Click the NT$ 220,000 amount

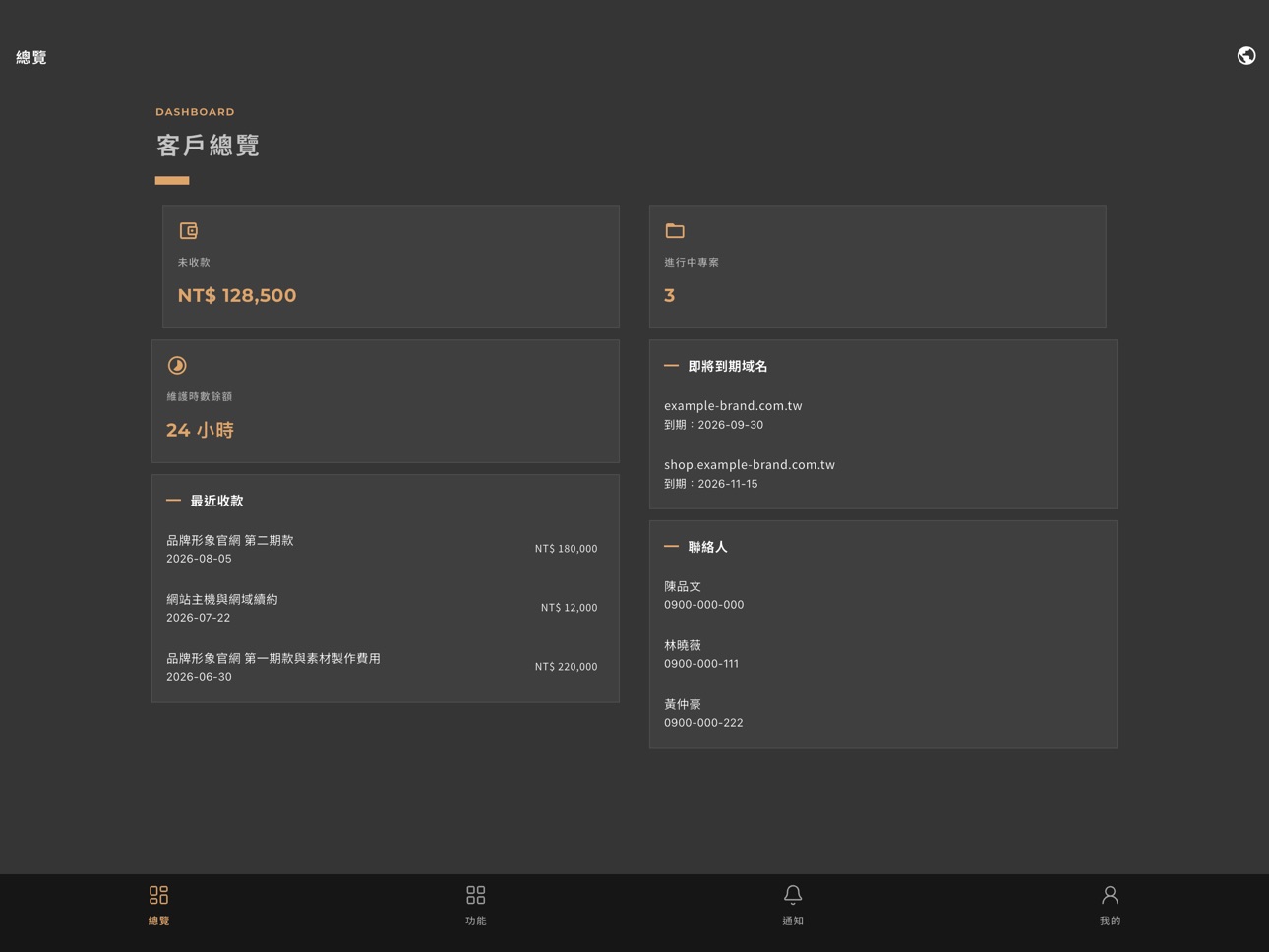[x=567, y=667]
